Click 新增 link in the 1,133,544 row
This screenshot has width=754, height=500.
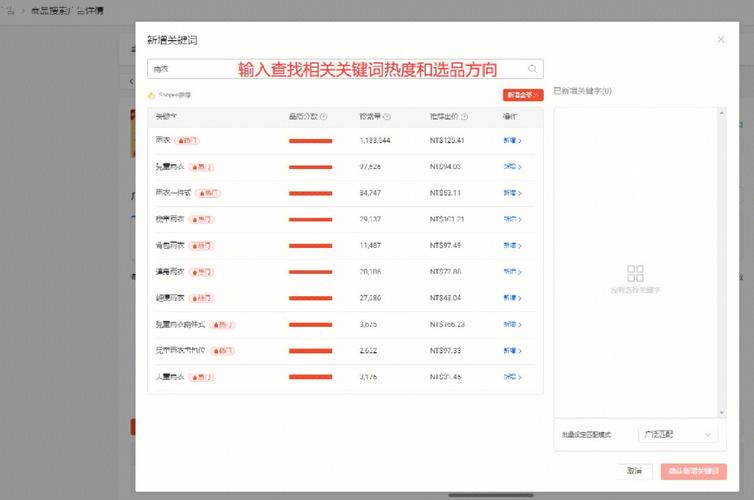click(512, 140)
